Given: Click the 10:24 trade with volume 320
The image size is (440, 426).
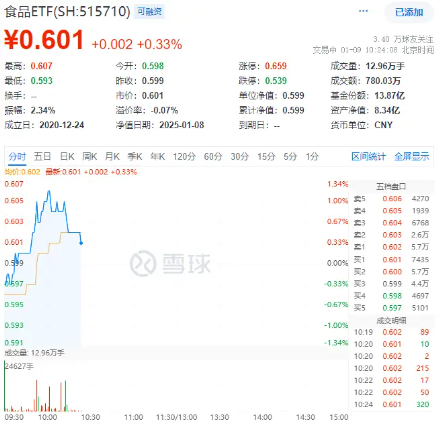Looking at the screenshot, I should click(391, 404).
